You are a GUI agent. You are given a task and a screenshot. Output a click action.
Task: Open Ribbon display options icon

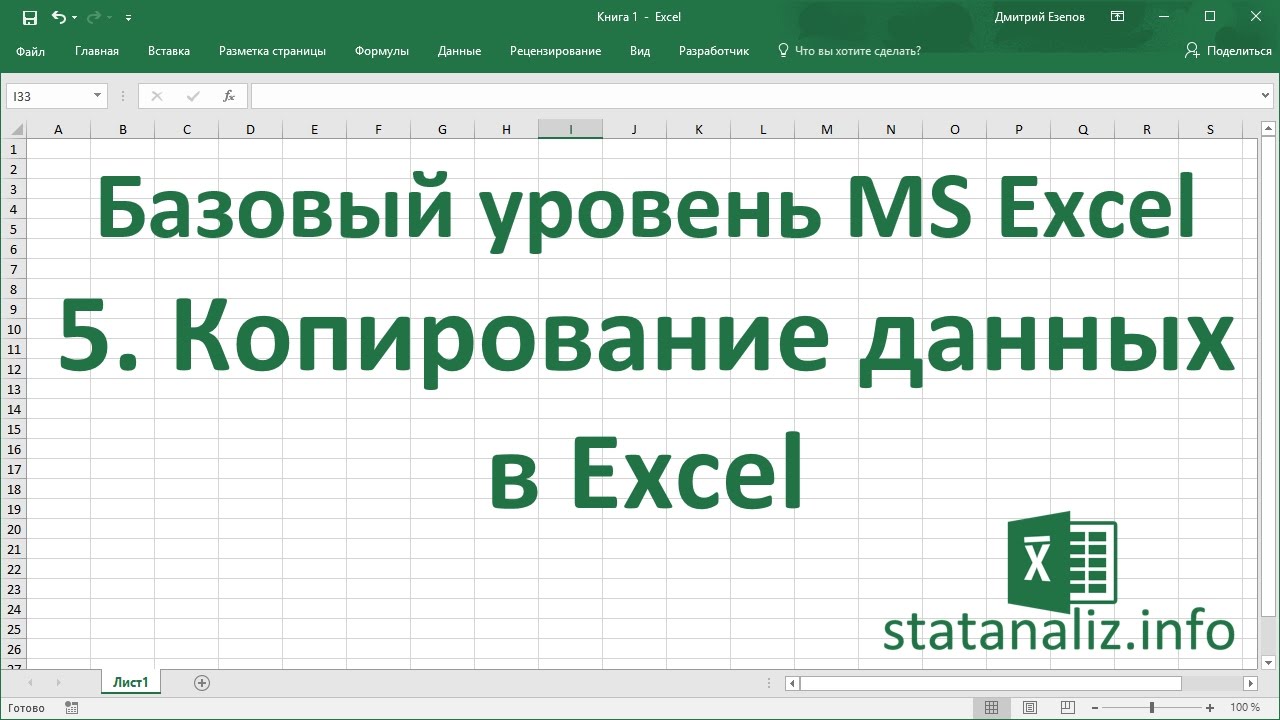tap(1117, 17)
